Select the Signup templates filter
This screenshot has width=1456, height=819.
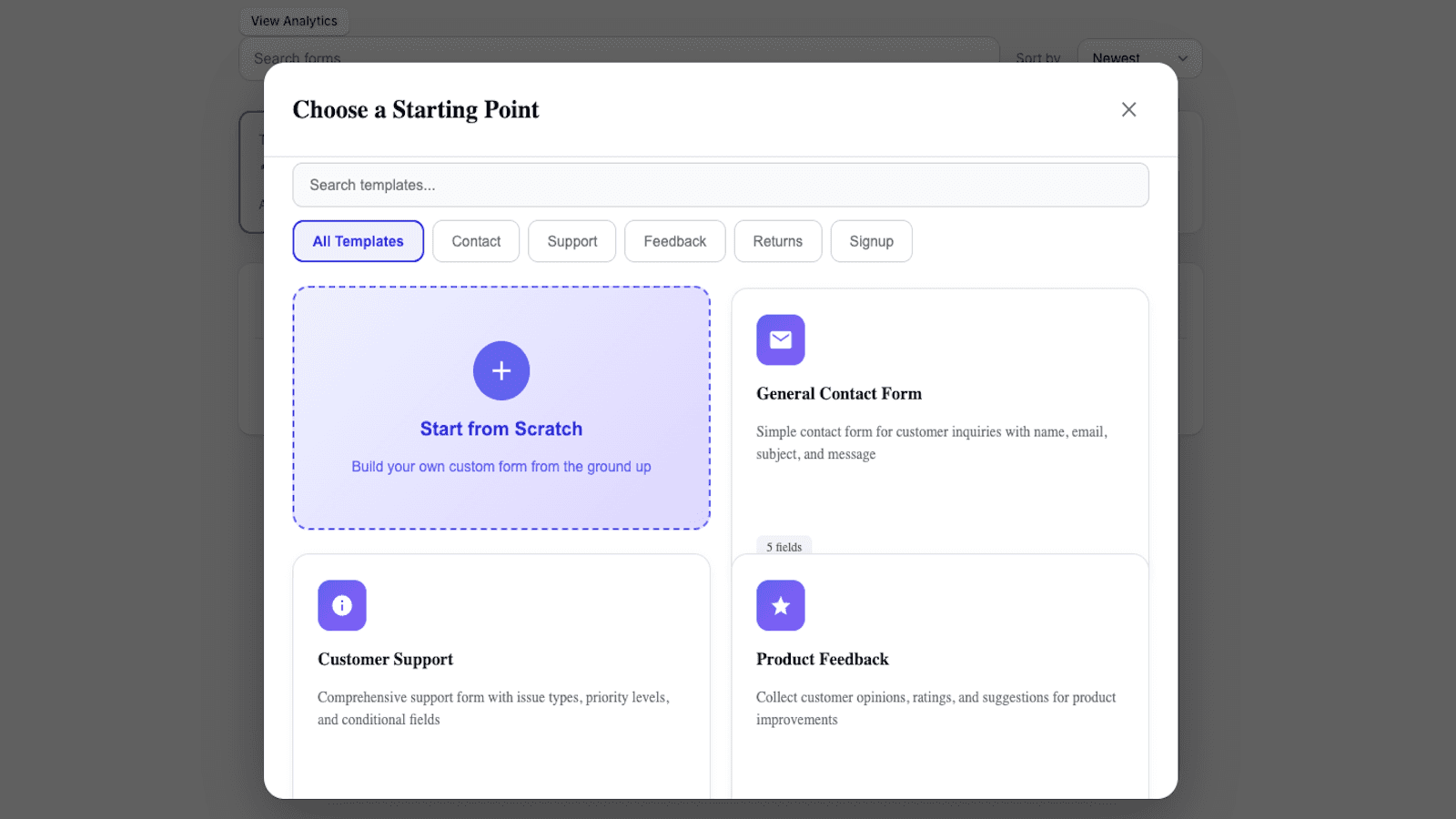pos(871,241)
